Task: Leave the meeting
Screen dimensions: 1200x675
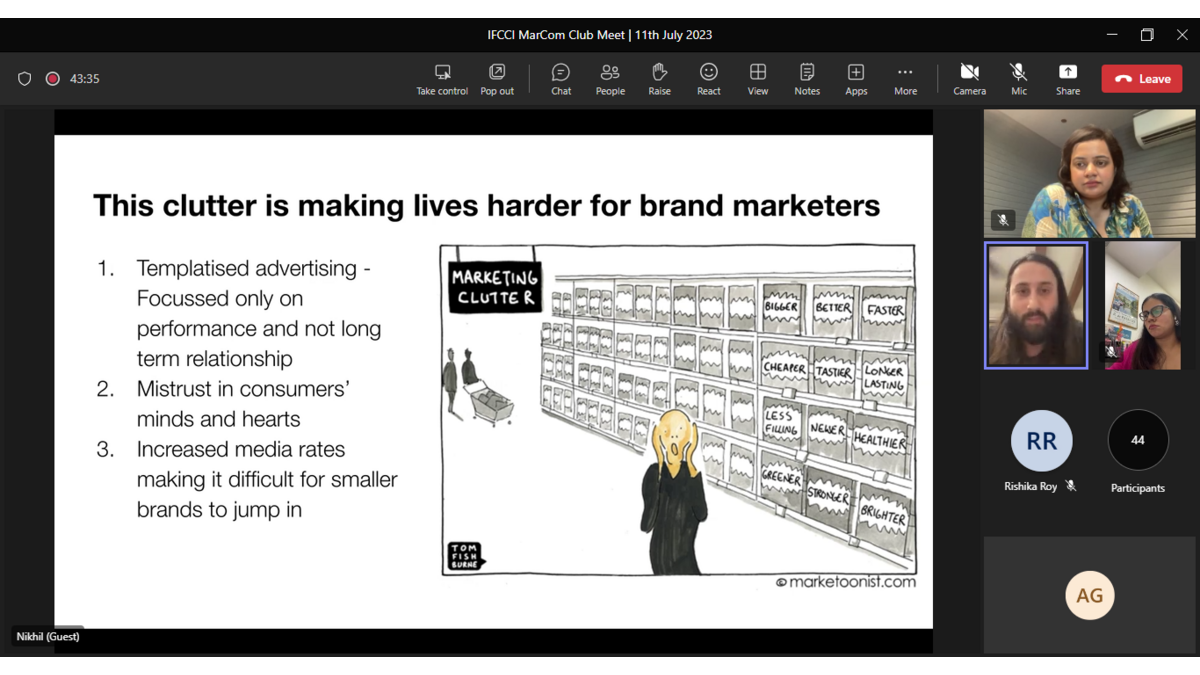Action: click(1142, 79)
